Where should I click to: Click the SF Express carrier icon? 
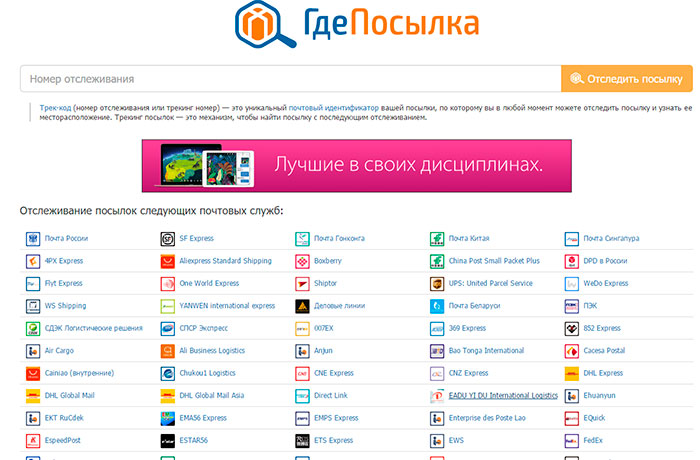coord(168,239)
